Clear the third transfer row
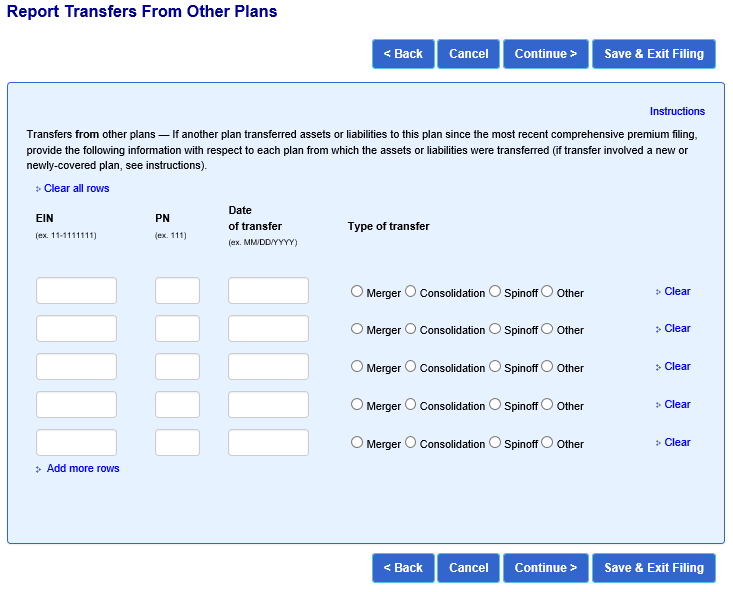 (x=677, y=366)
